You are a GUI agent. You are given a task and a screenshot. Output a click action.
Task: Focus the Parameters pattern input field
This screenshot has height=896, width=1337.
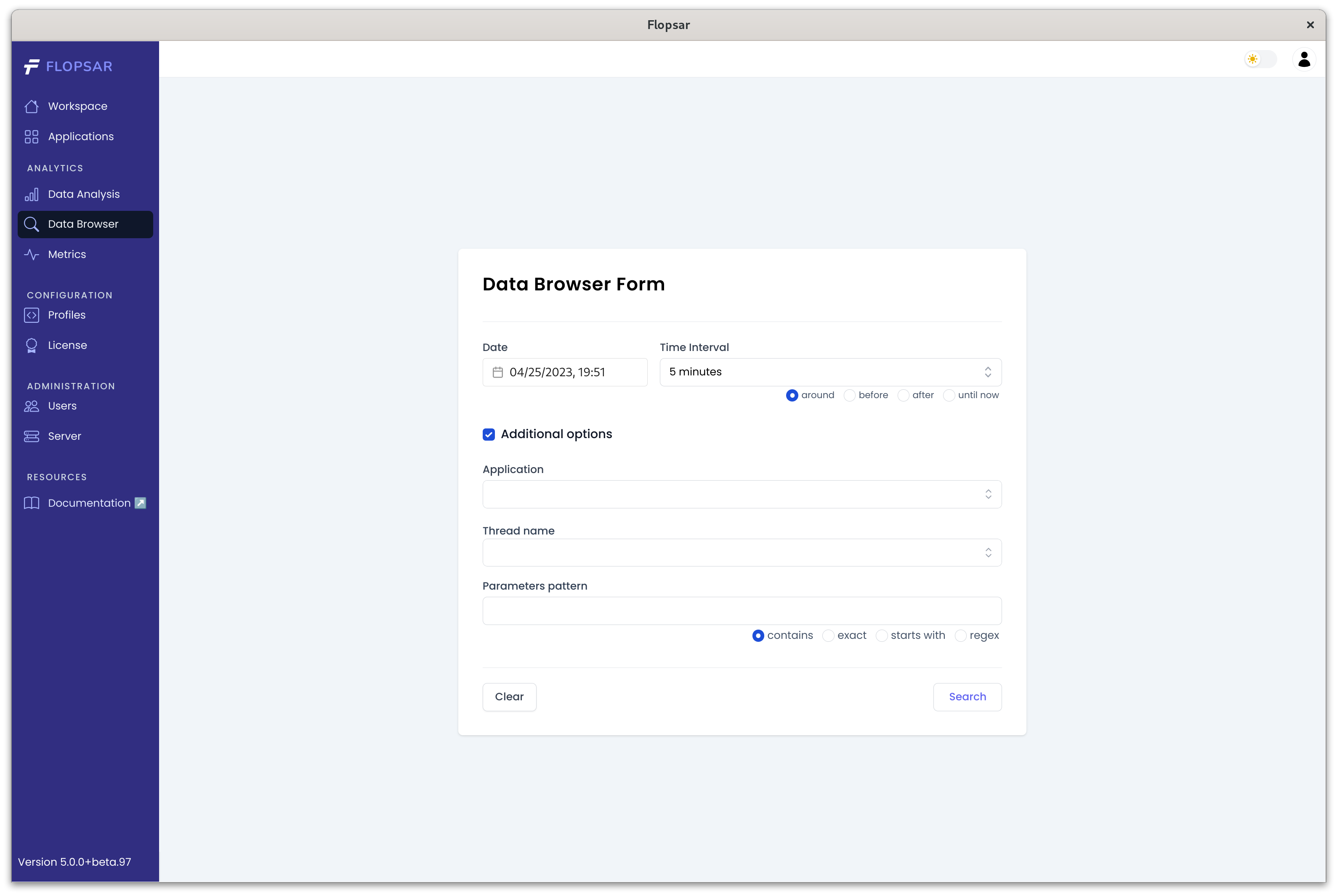pos(741,611)
